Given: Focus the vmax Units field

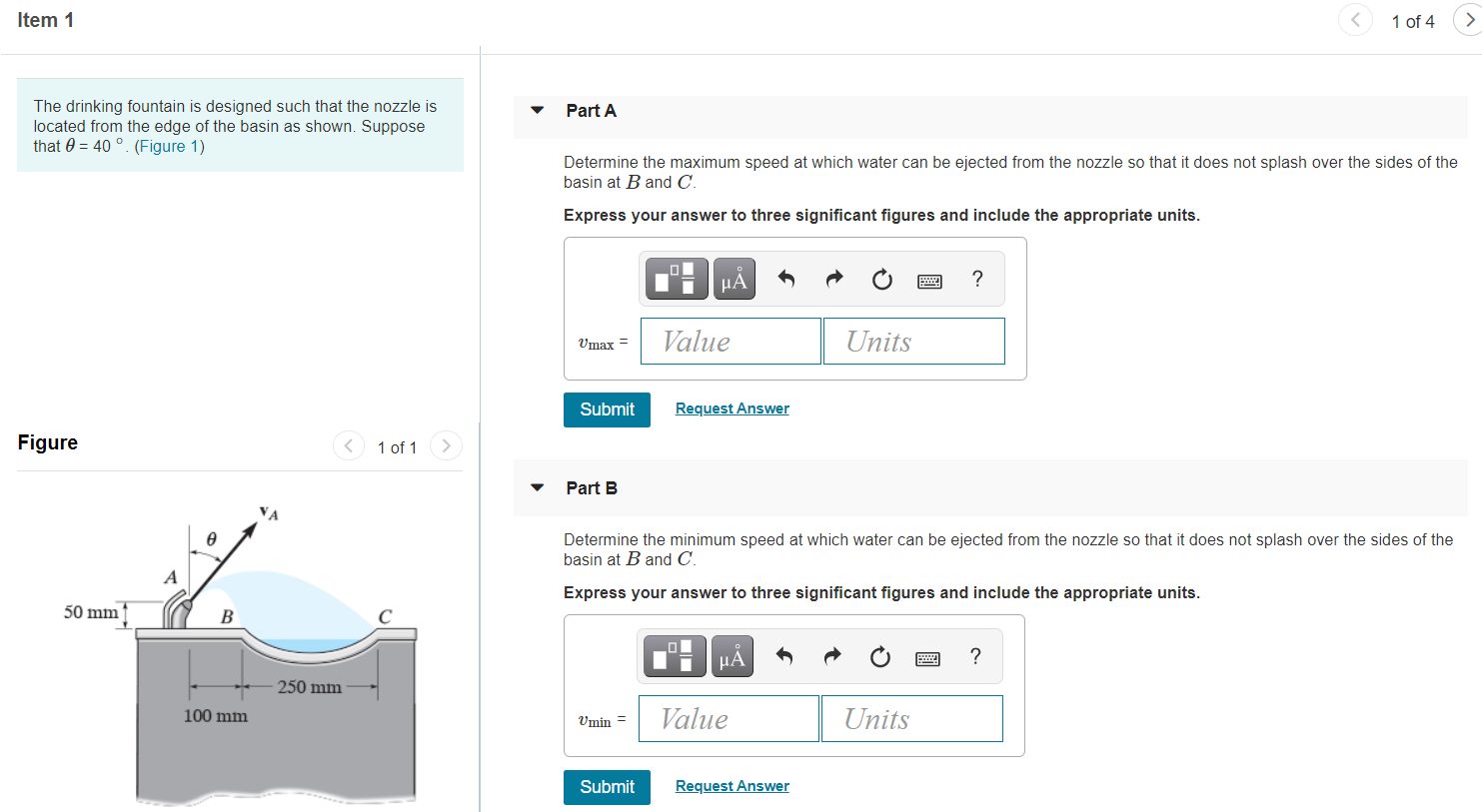Looking at the screenshot, I should pos(914,342).
